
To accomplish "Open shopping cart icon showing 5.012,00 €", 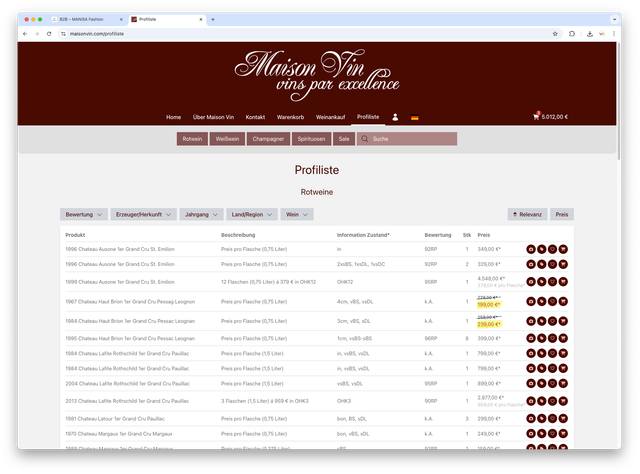I will (x=537, y=117).
